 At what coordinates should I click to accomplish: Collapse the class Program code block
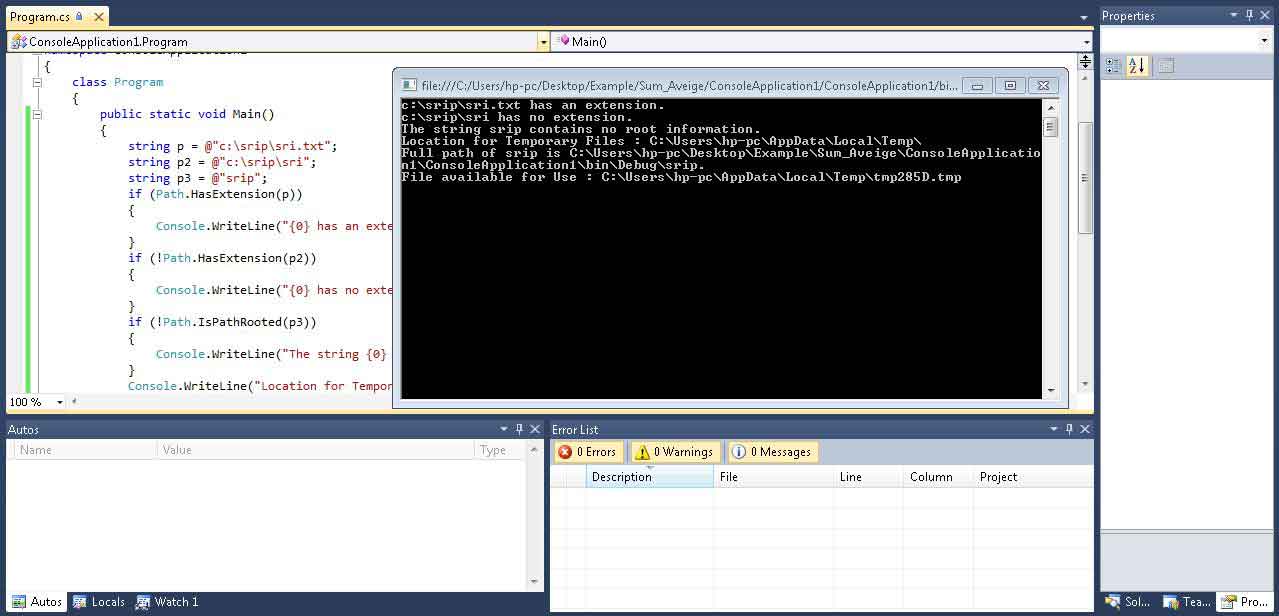click(37, 82)
